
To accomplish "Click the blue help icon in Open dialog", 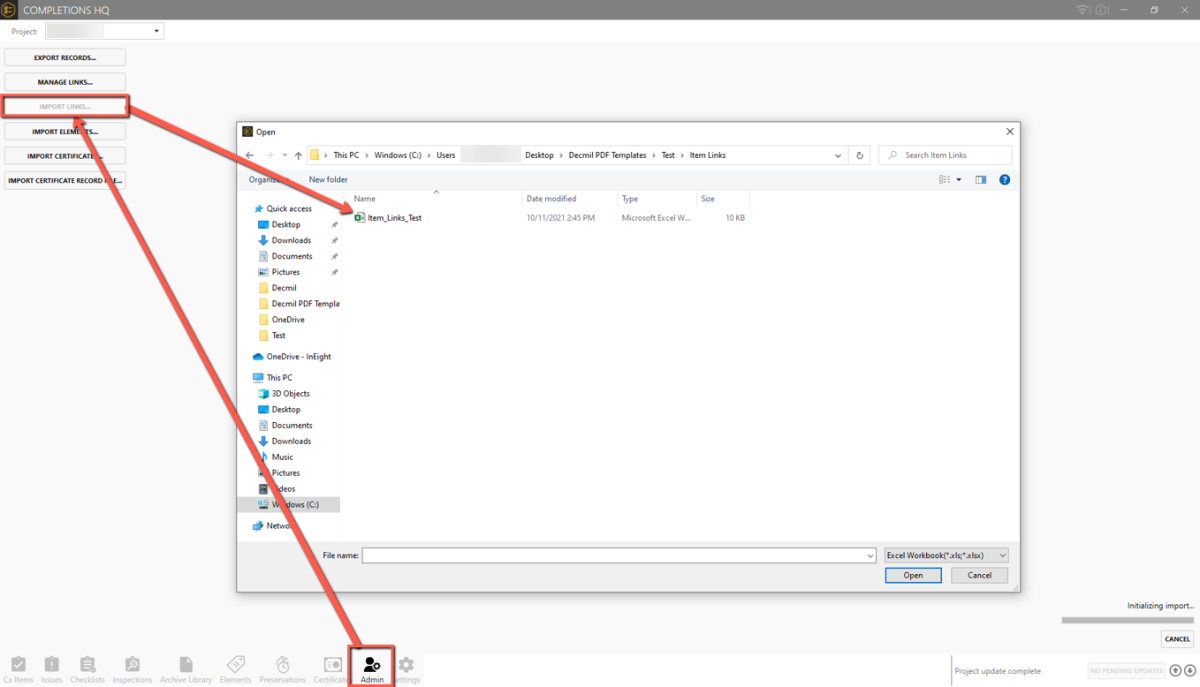I will point(1005,180).
